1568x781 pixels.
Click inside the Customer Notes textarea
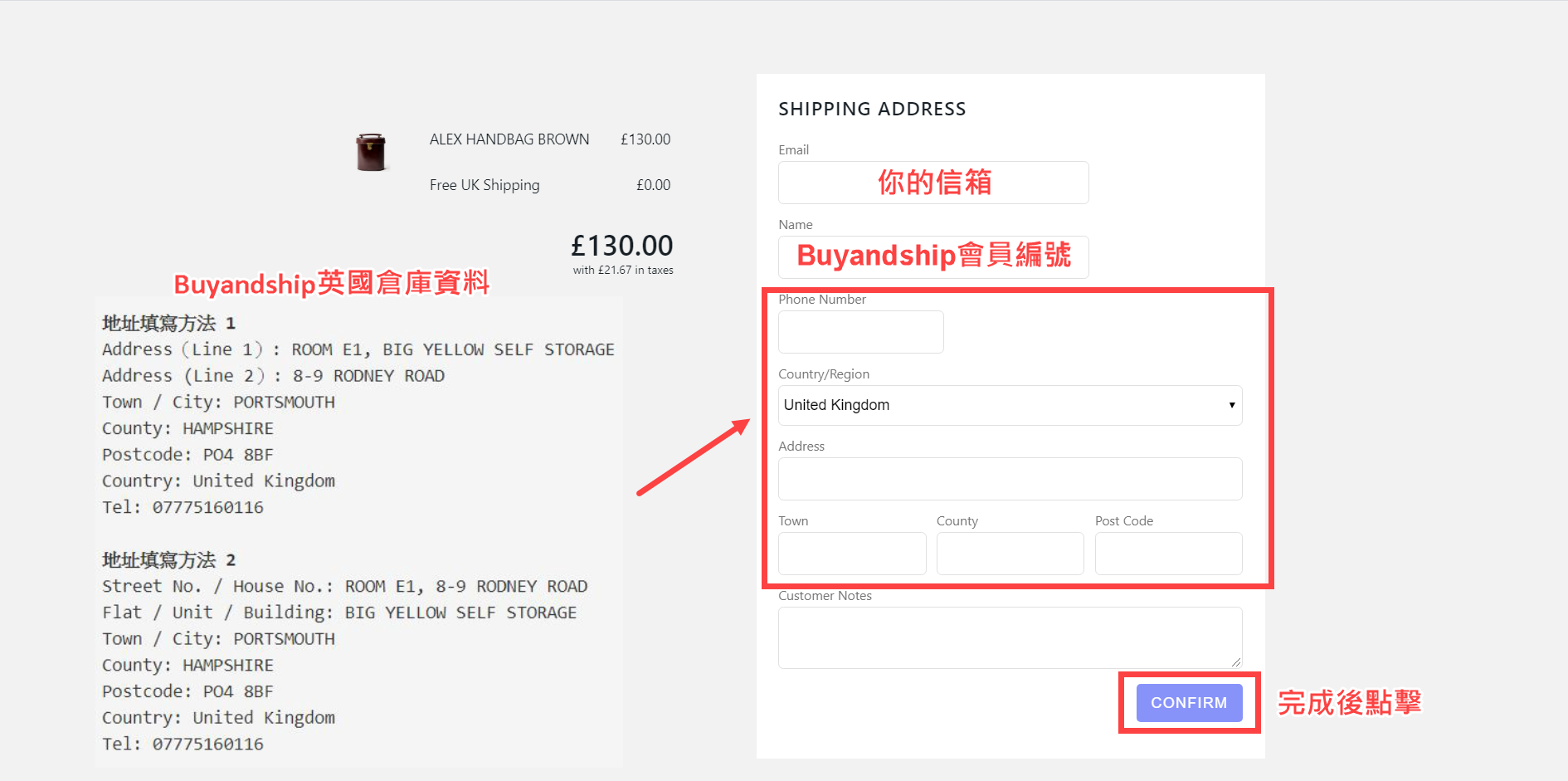click(x=1009, y=637)
